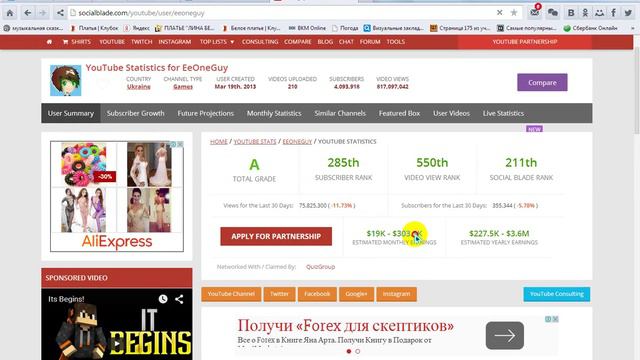Open the Facebook orange button
The image size is (640, 360).
(x=317, y=294)
